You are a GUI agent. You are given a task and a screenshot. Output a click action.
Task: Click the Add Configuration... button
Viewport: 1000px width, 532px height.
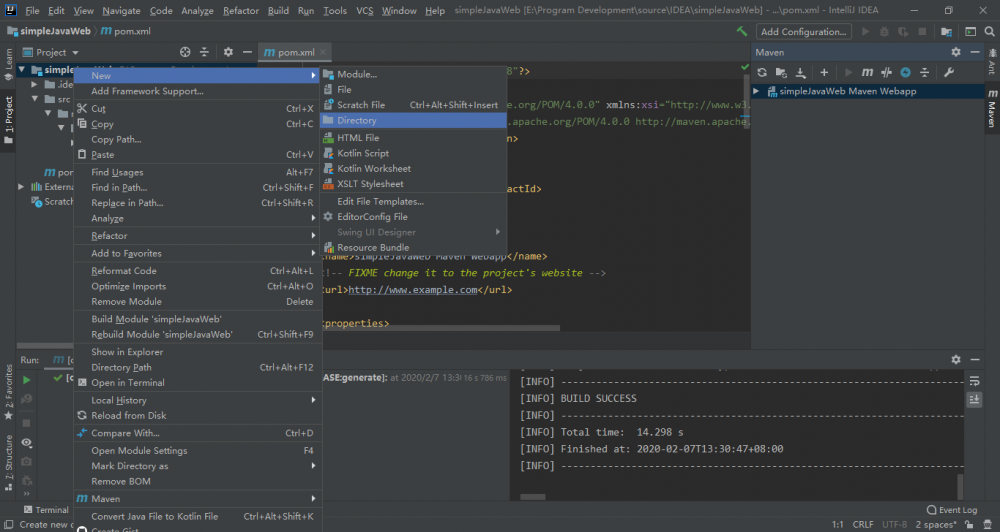(x=804, y=31)
